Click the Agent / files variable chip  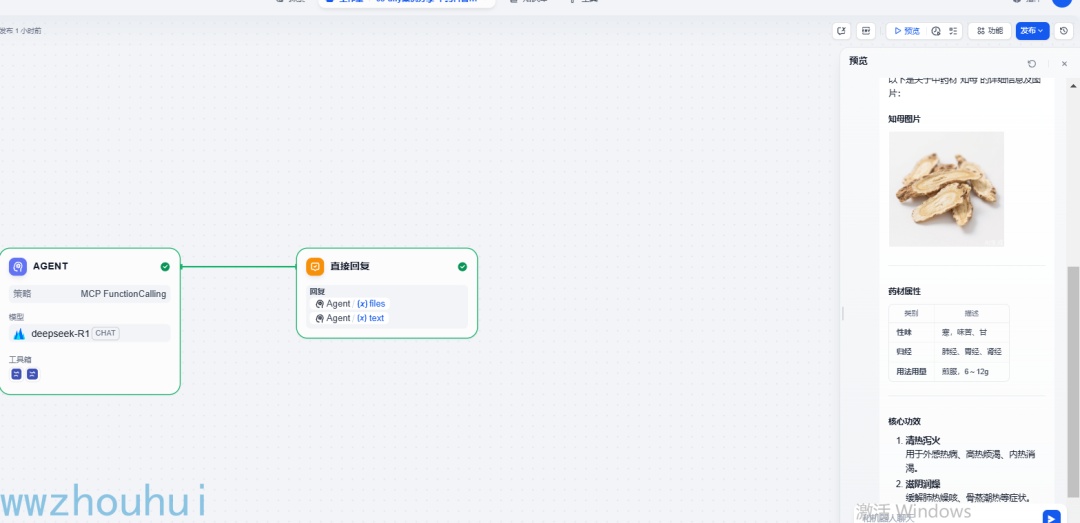coord(351,304)
